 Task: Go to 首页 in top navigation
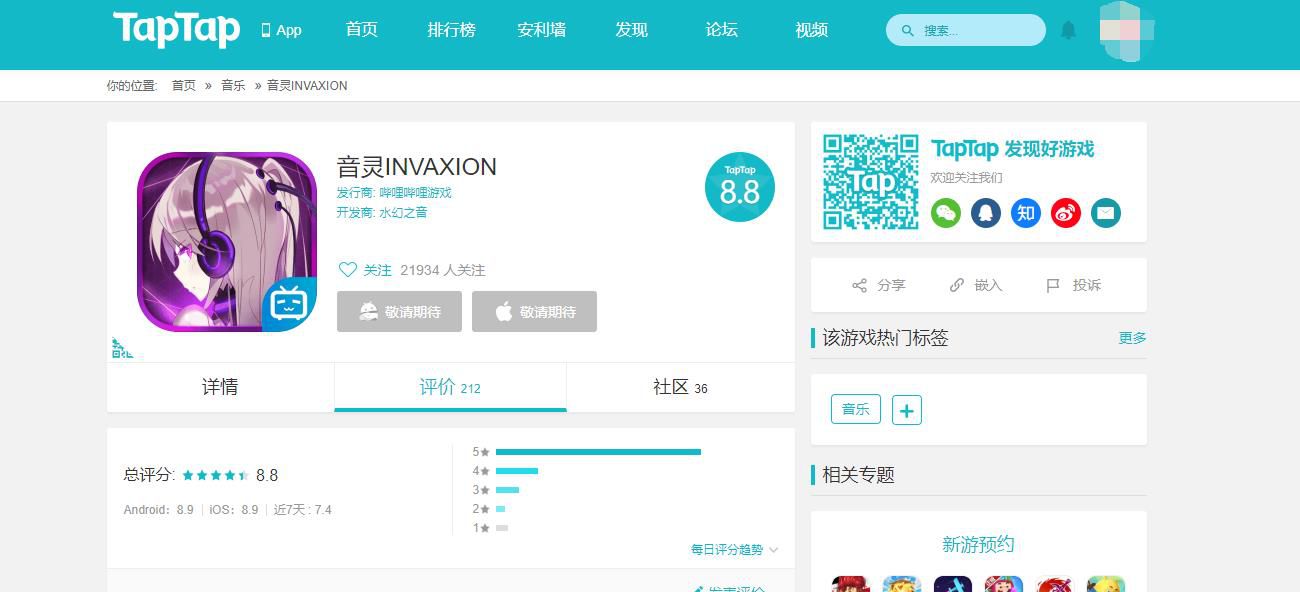click(362, 30)
